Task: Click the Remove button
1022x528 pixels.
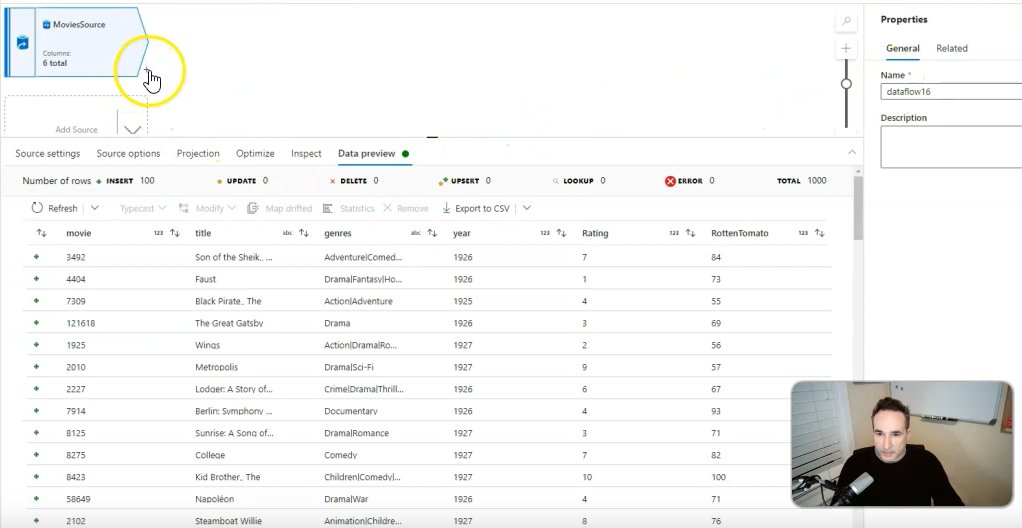Action: [x=405, y=209]
